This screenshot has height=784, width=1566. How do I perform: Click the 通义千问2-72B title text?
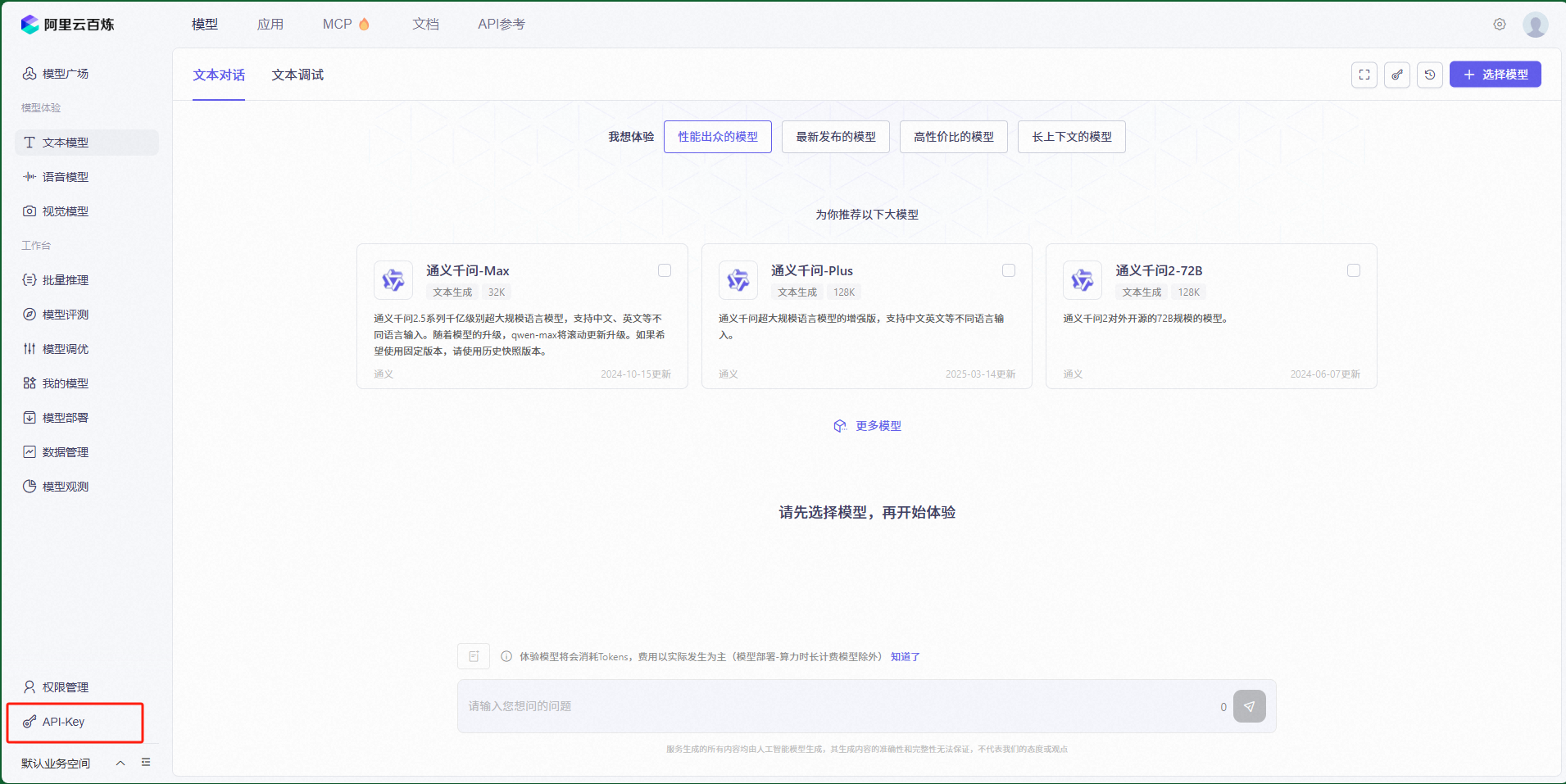pos(1159,271)
